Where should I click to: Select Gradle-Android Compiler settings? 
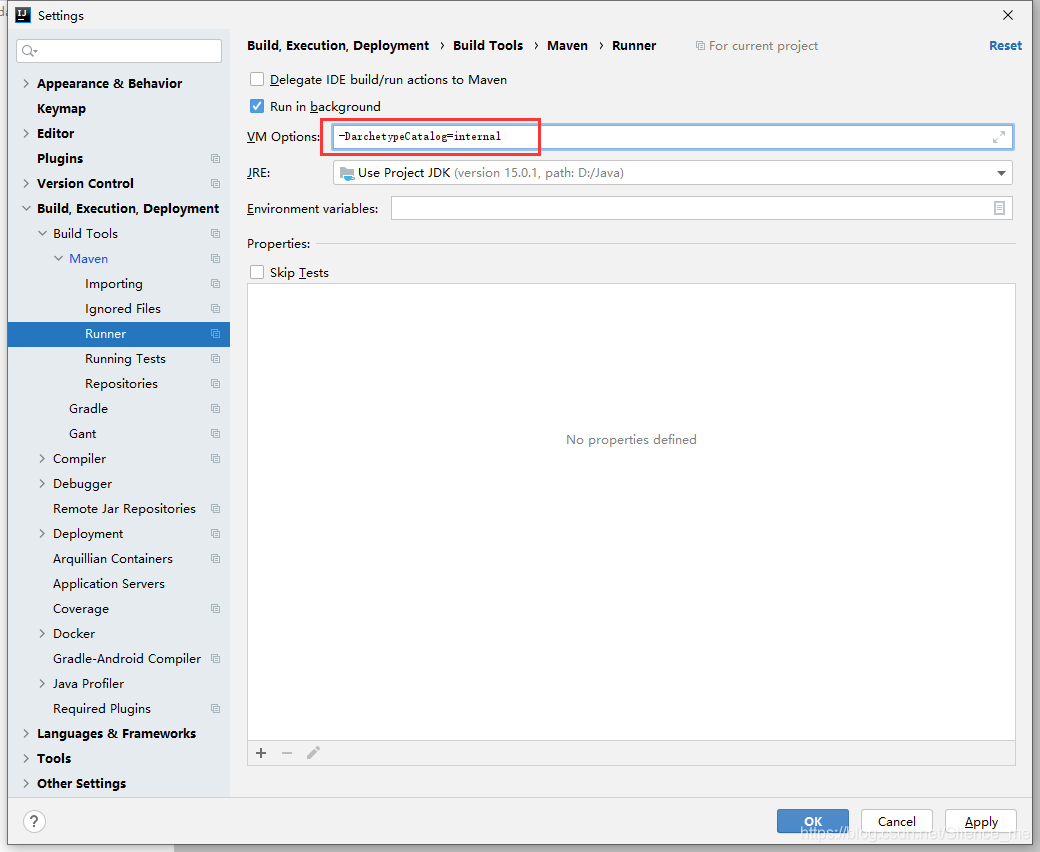127,658
